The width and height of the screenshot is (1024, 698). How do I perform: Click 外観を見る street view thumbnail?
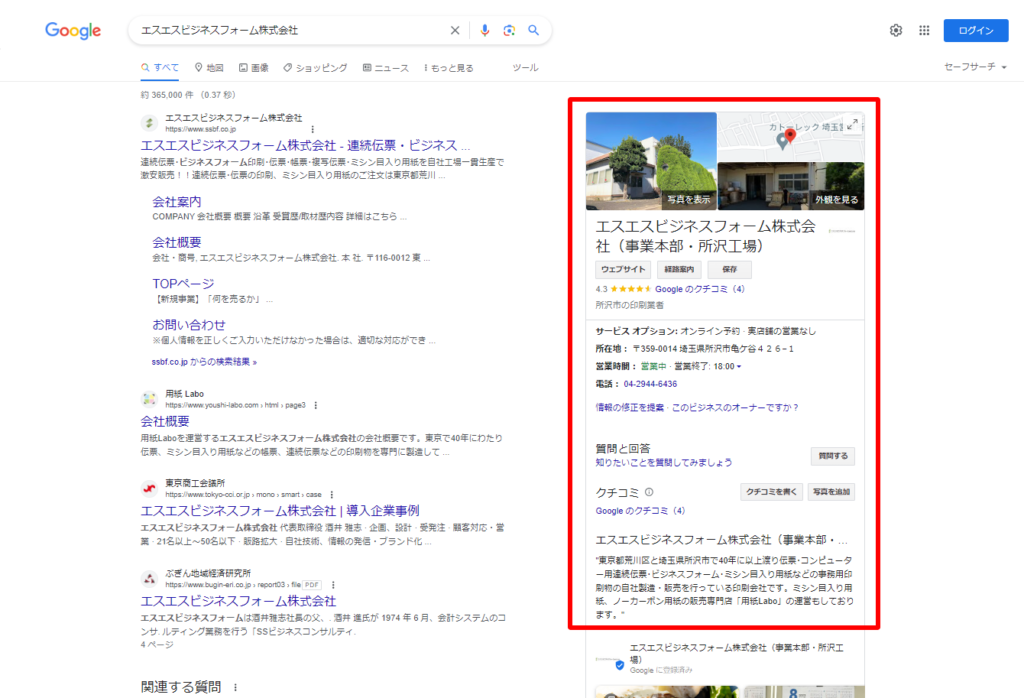coord(791,186)
